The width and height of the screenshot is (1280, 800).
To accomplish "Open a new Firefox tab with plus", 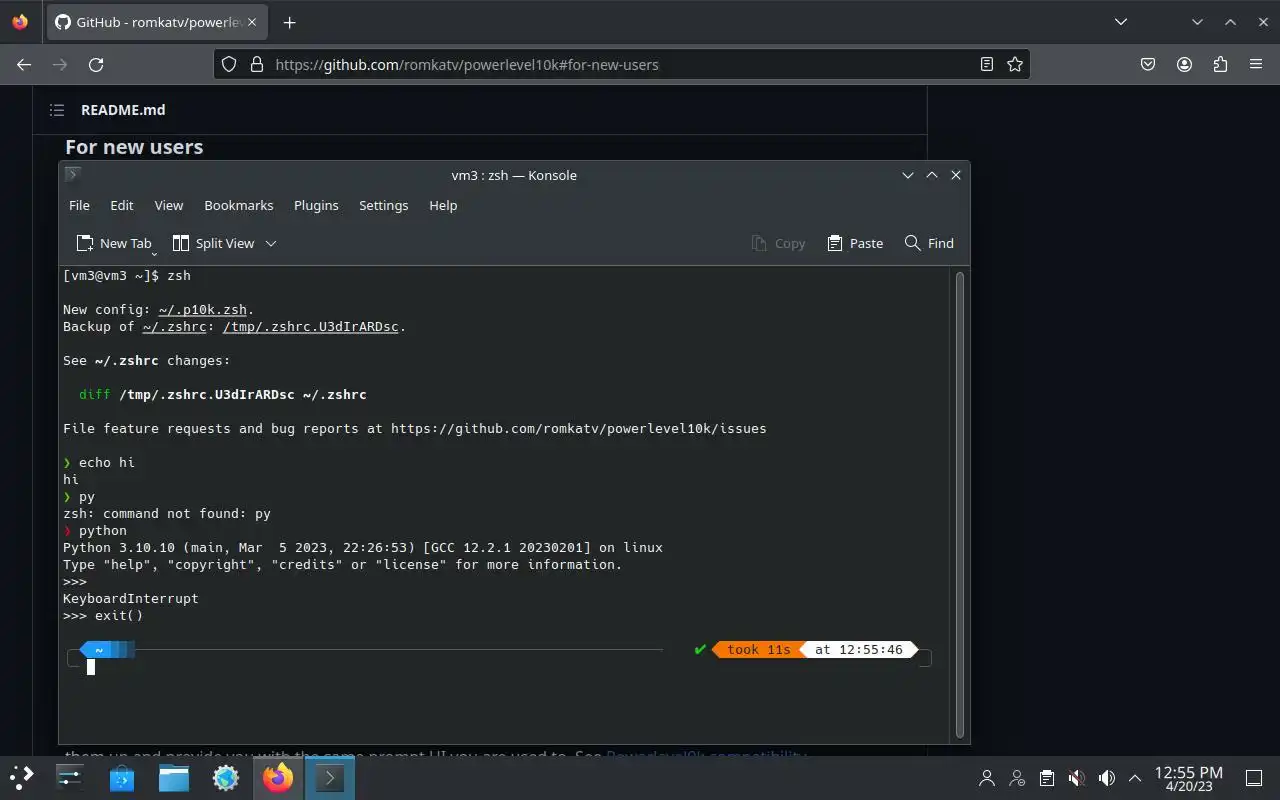I will (x=289, y=22).
